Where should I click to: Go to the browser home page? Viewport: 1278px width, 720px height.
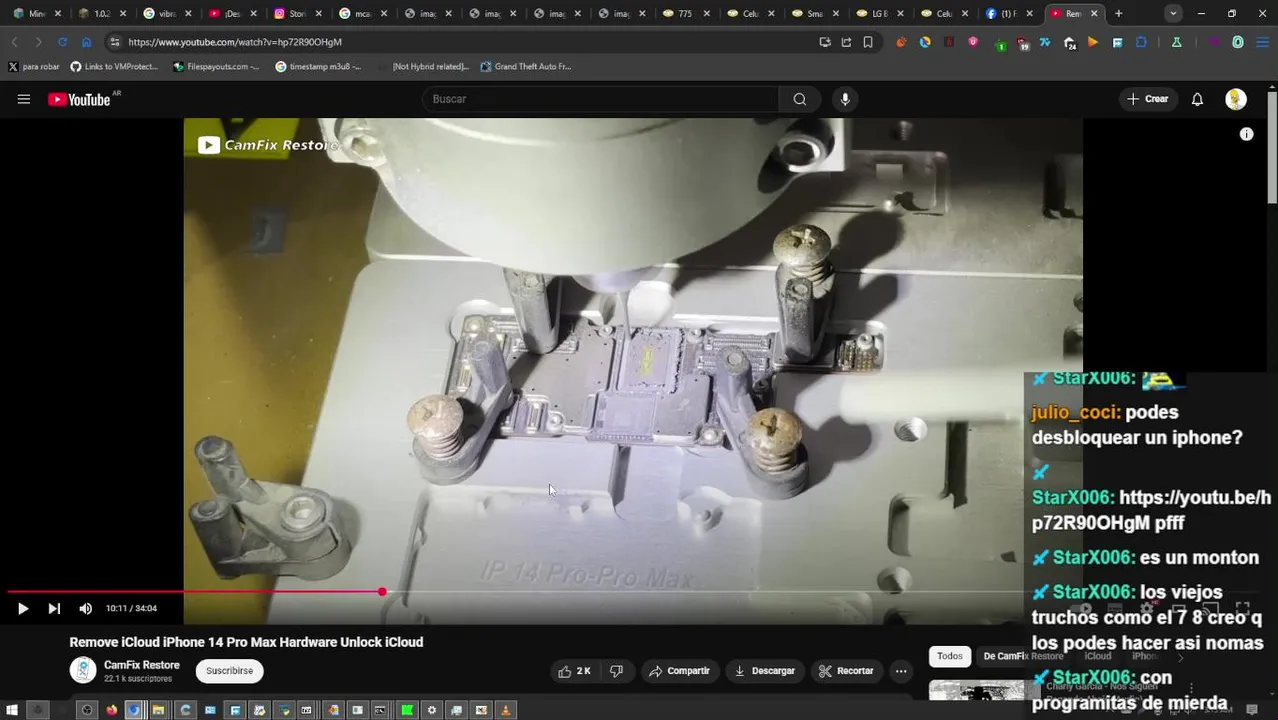(86, 42)
